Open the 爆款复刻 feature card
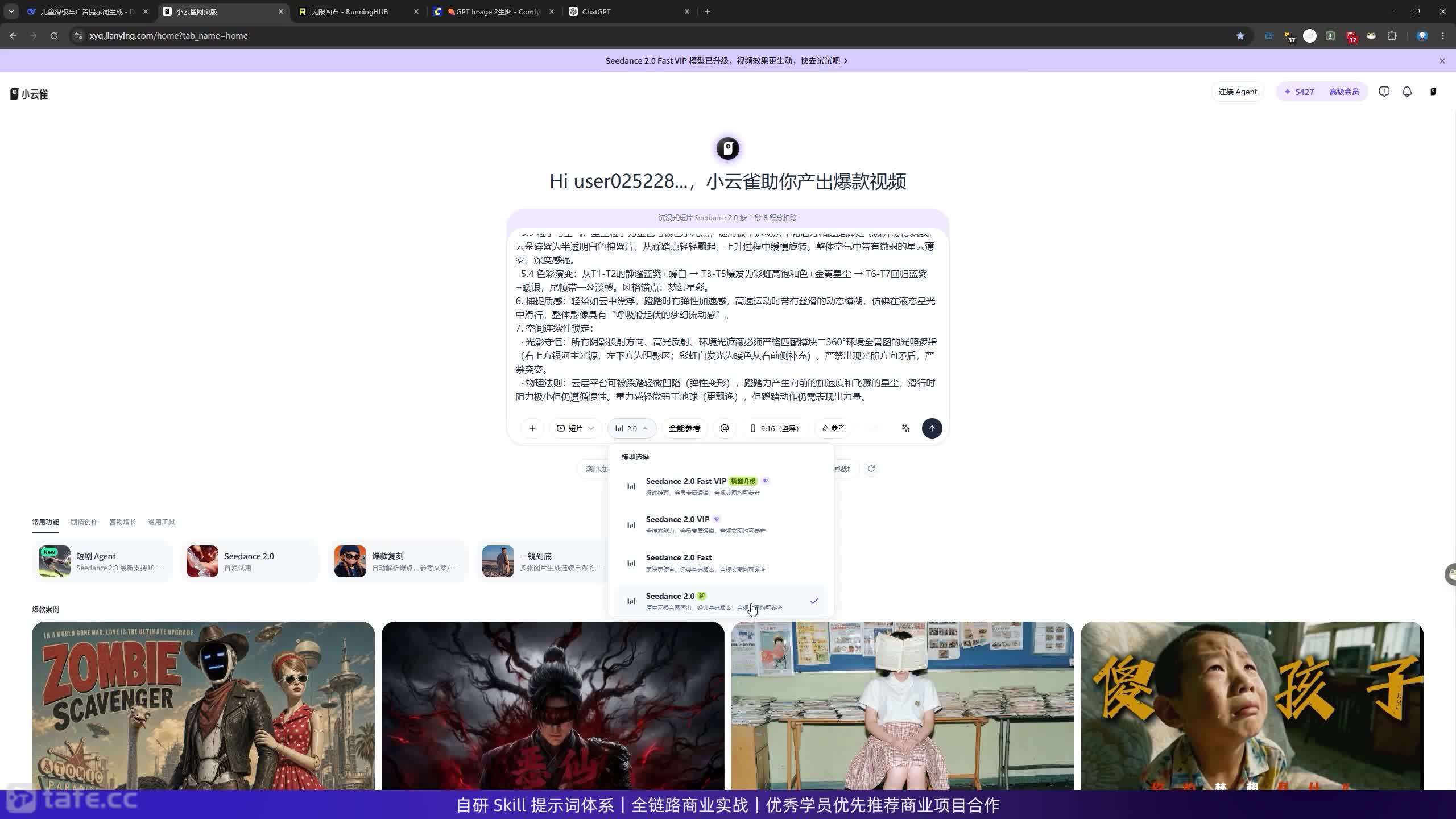This screenshot has width=1456, height=819. [398, 561]
